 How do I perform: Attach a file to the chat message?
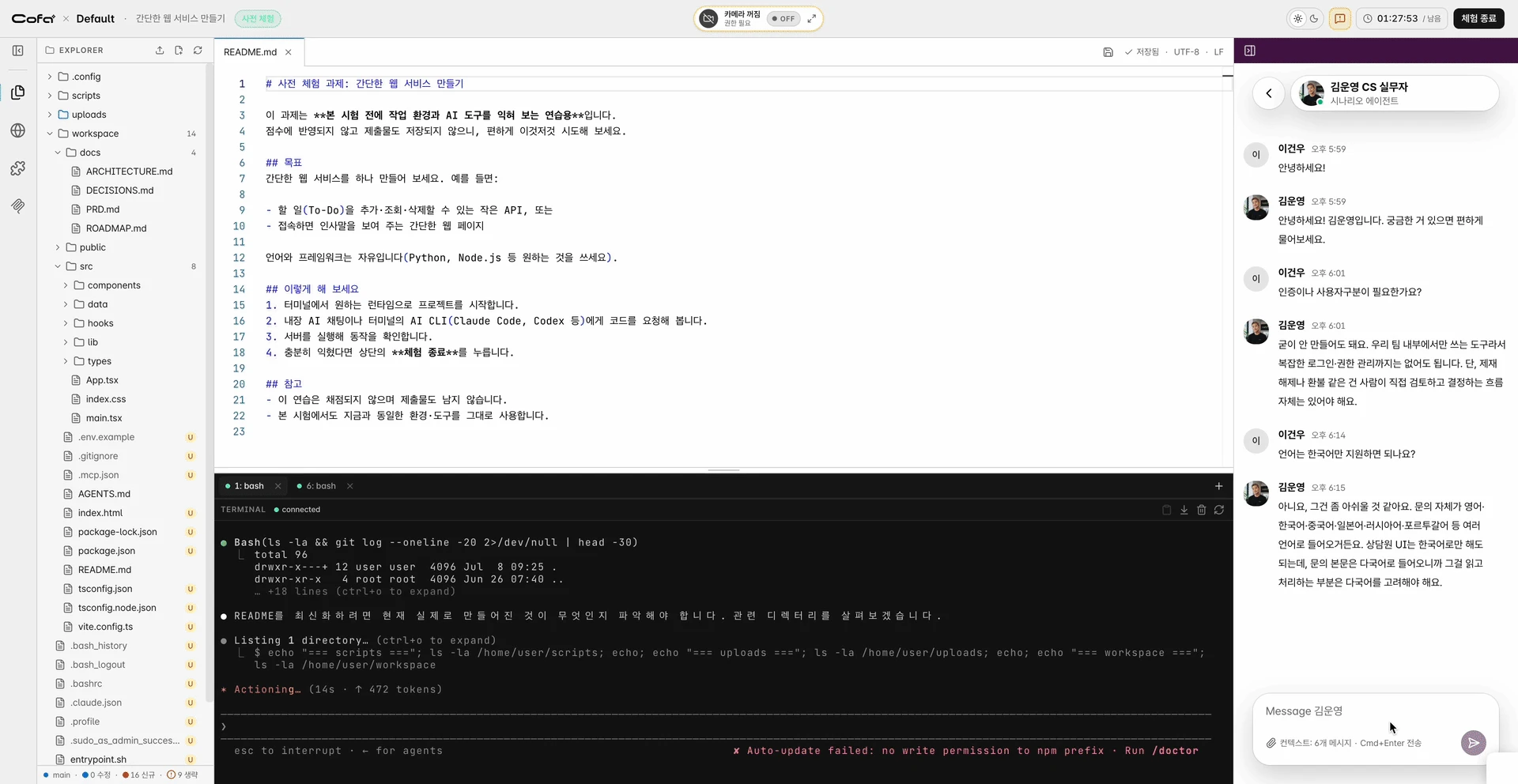tap(1271, 743)
